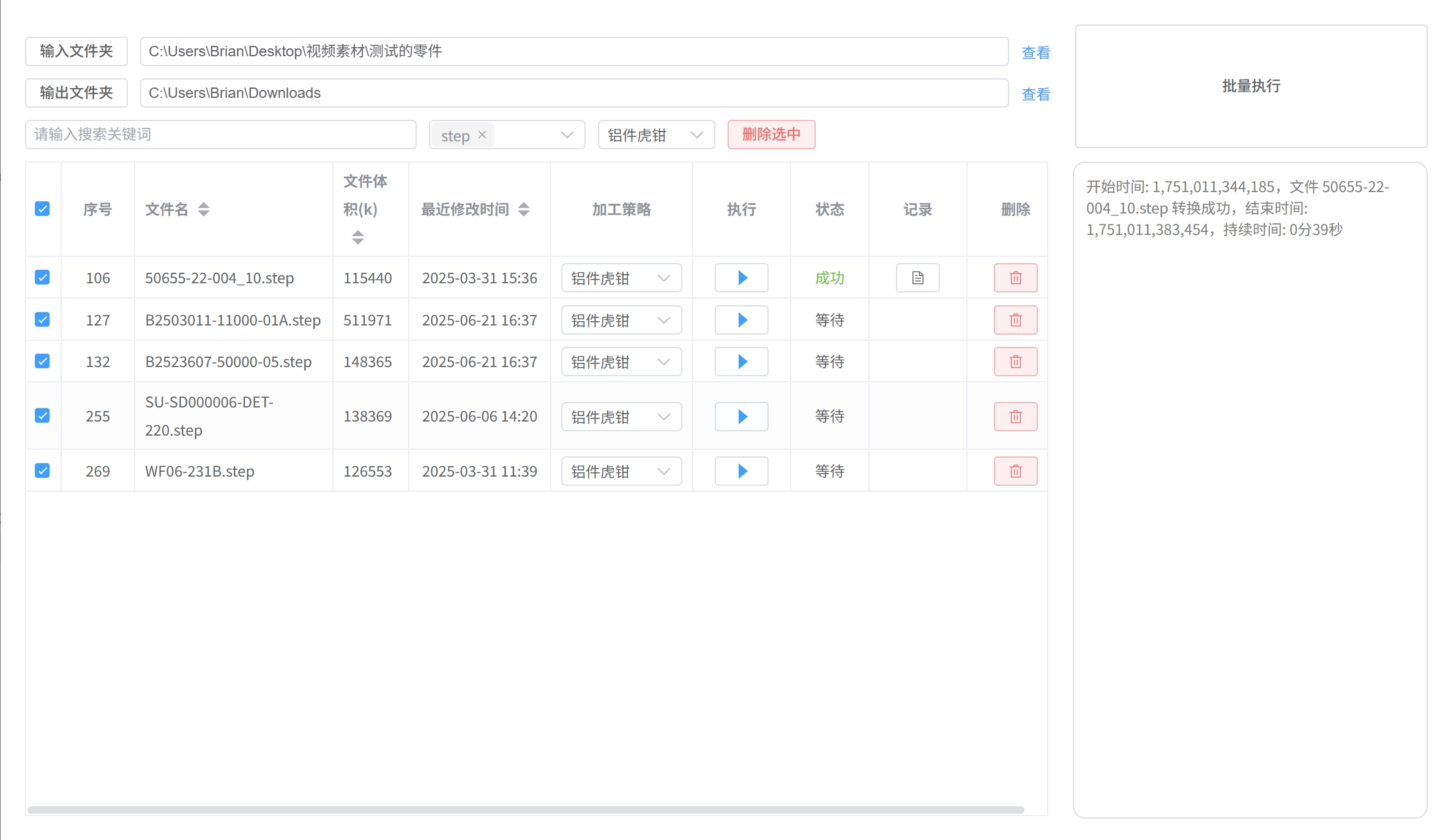Sort by 最近修改时间 column arrows
This screenshot has width=1451, height=840.
click(524, 209)
